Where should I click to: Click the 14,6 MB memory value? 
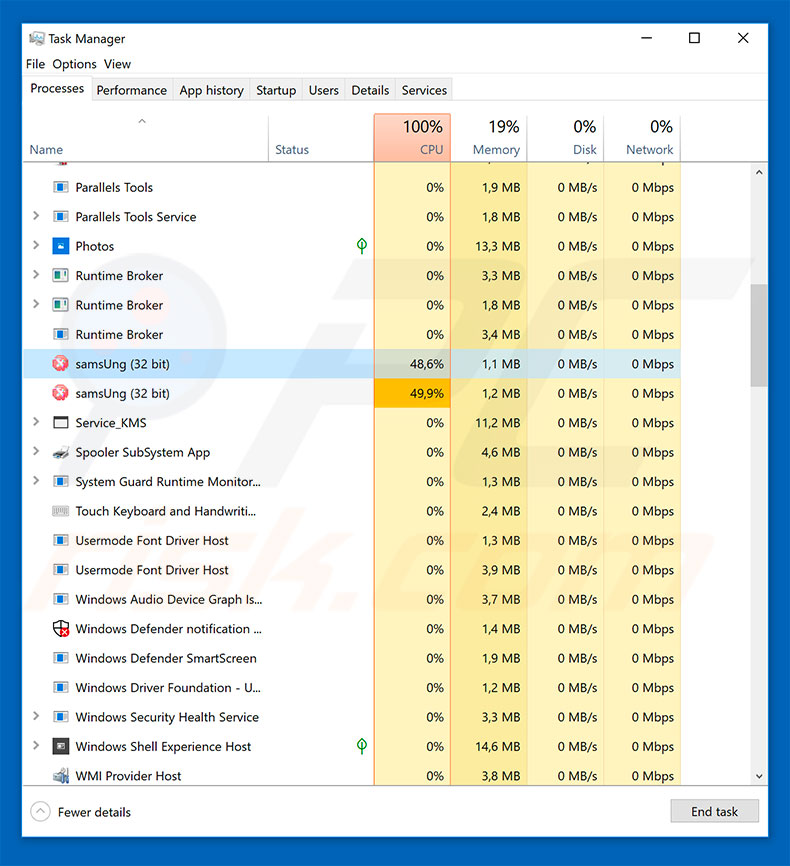click(x=498, y=747)
